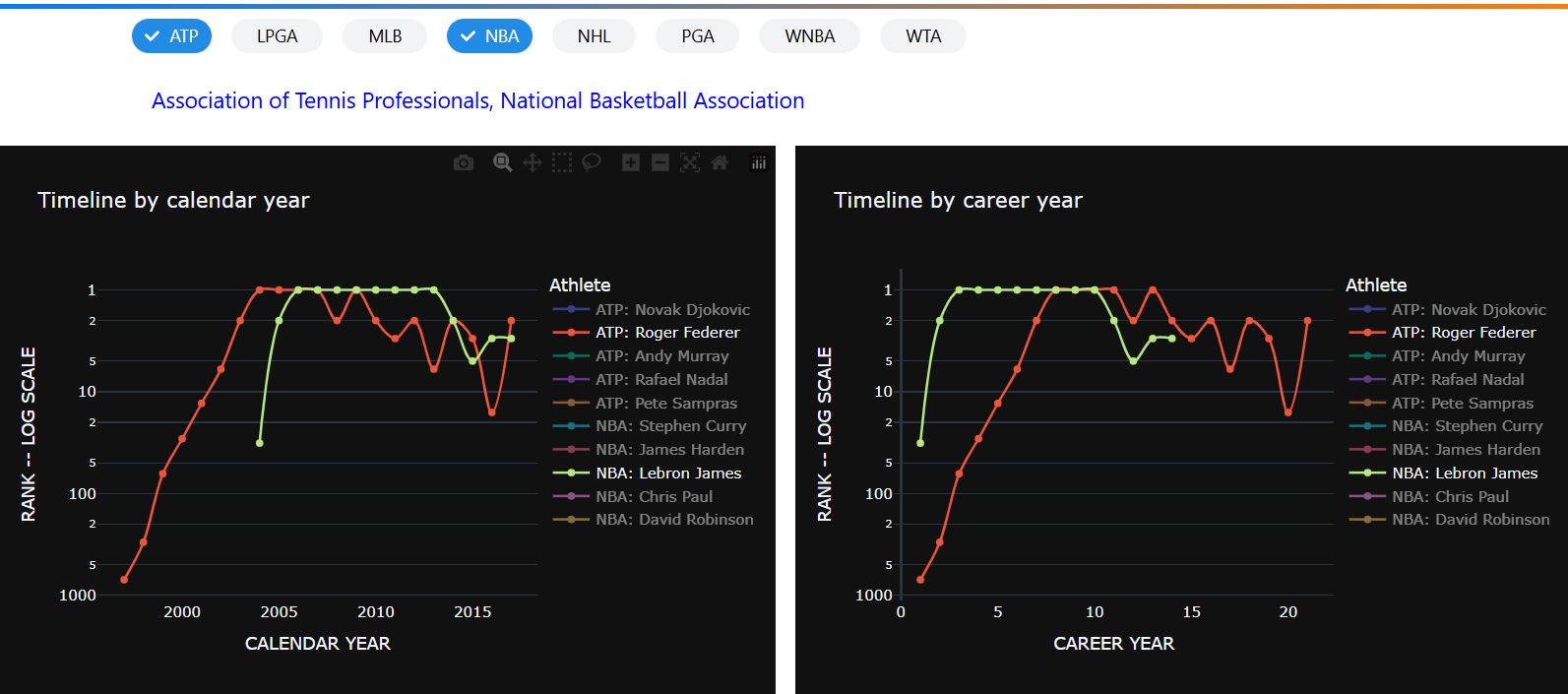Click the 2000 tick on calendar axis
Viewport: 1568px width, 694px height.
coord(182,611)
